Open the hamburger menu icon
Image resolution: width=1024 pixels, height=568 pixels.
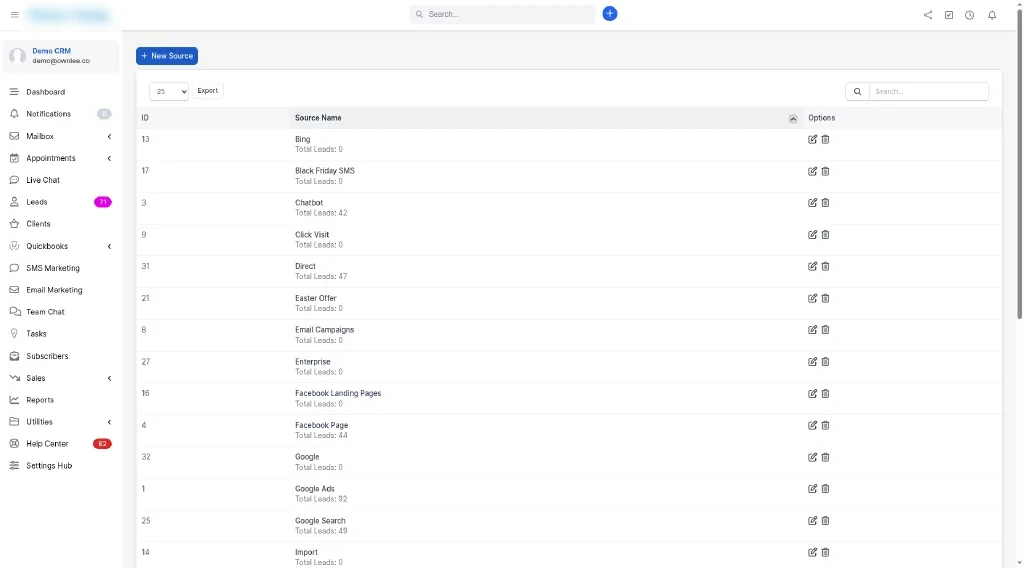[x=14, y=14]
